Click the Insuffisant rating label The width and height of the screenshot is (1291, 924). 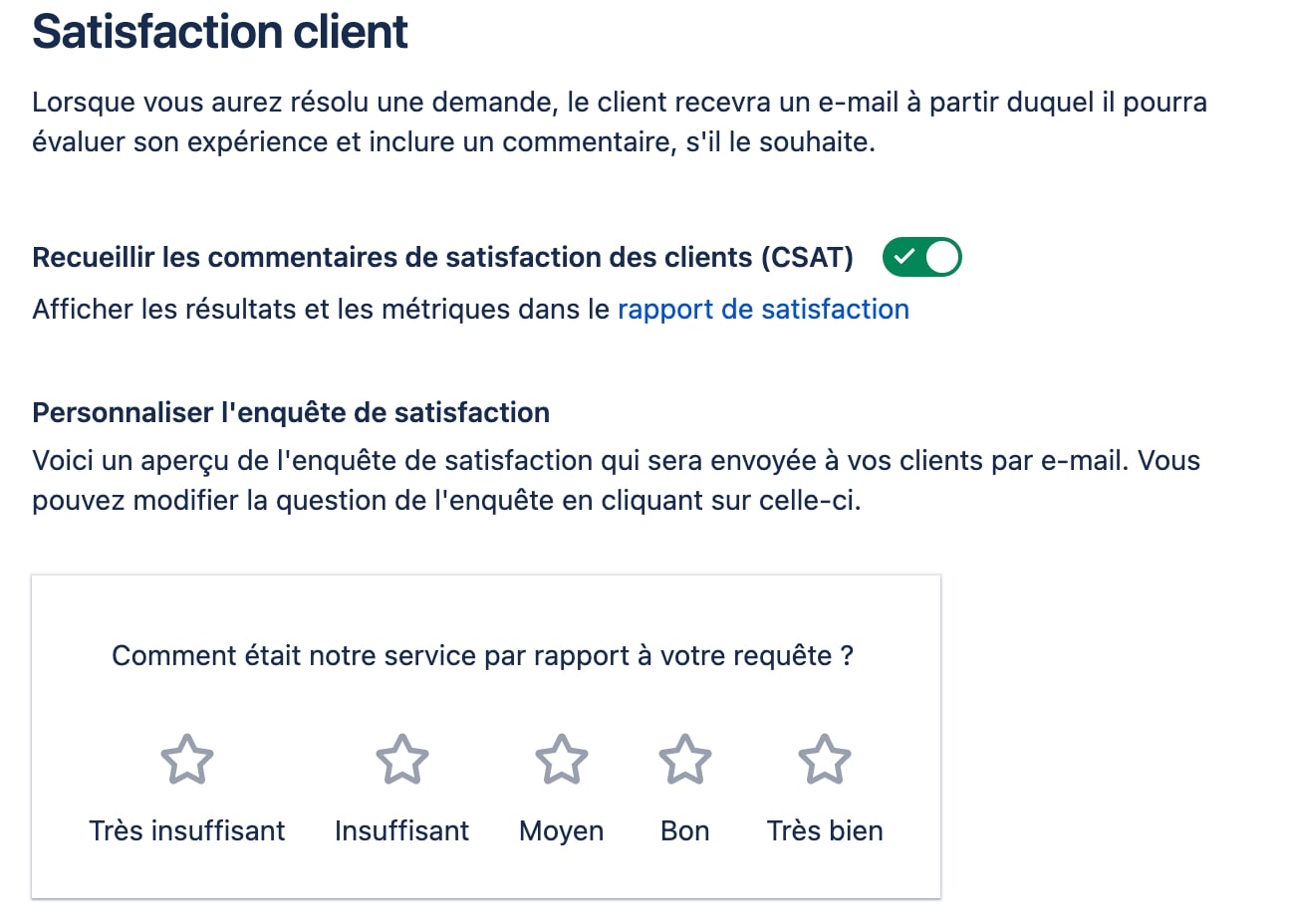pyautogui.click(x=401, y=830)
